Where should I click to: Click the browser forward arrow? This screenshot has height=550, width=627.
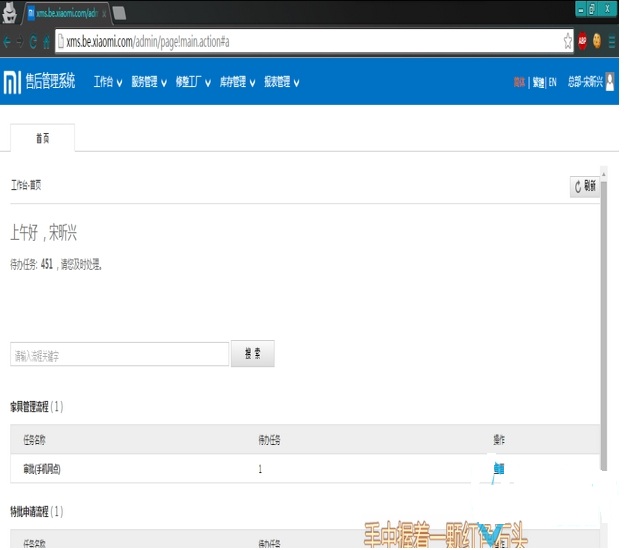pyautogui.click(x=20, y=42)
